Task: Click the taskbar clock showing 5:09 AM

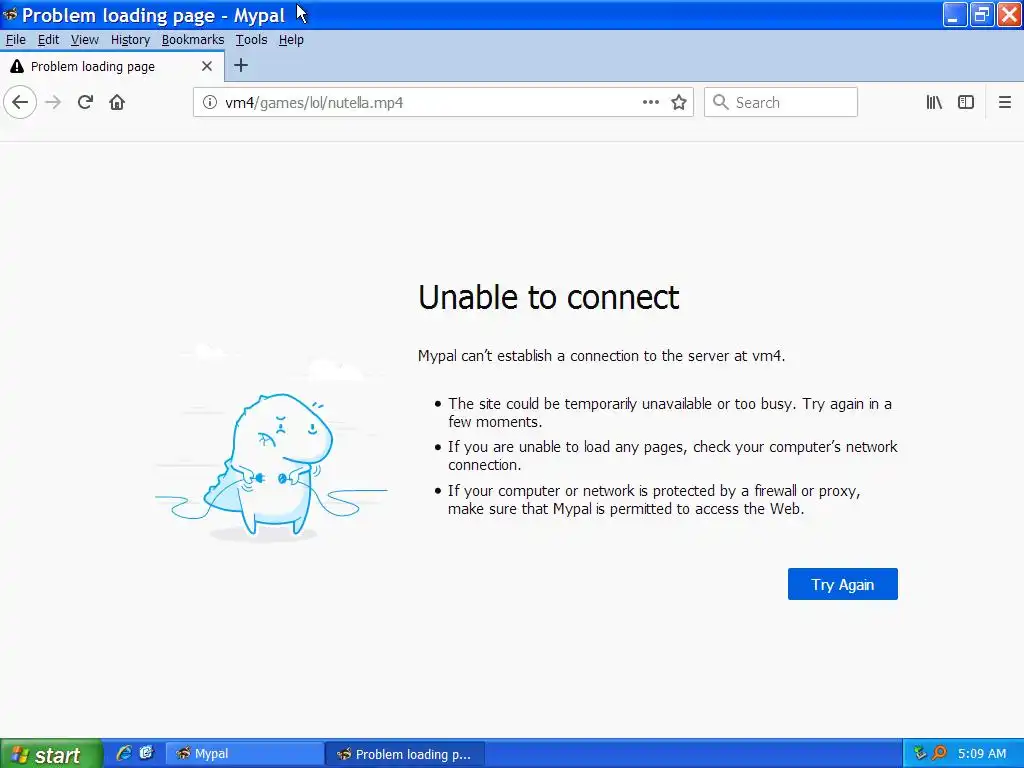Action: (x=982, y=754)
